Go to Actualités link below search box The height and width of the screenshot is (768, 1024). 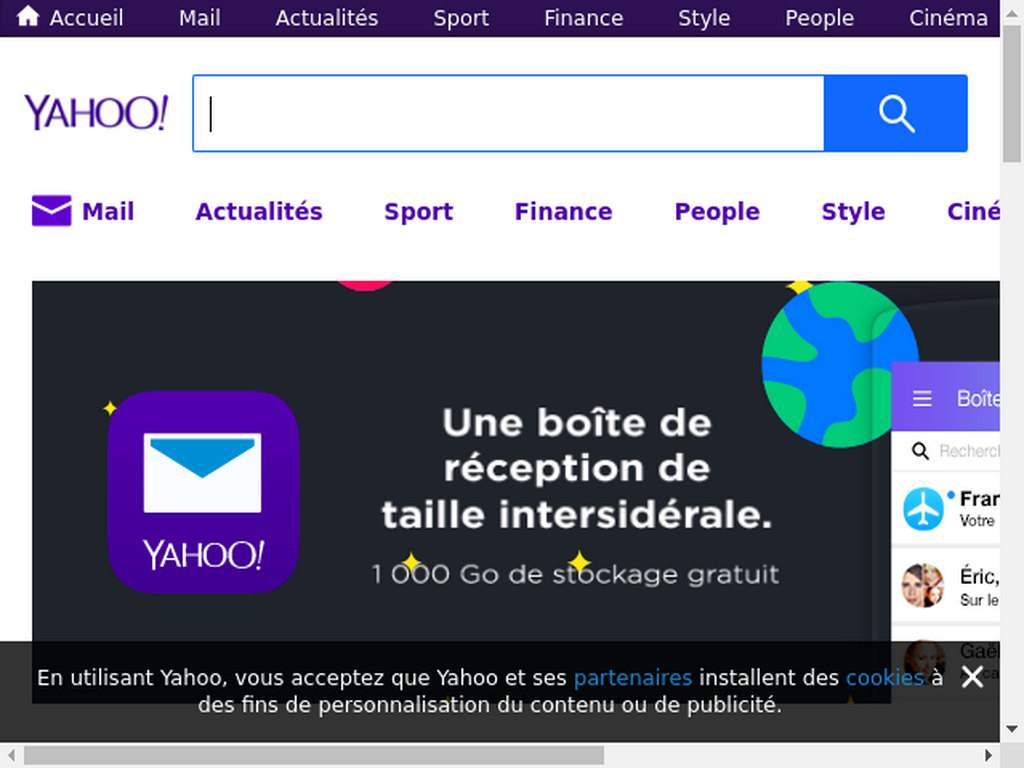pyautogui.click(x=259, y=211)
